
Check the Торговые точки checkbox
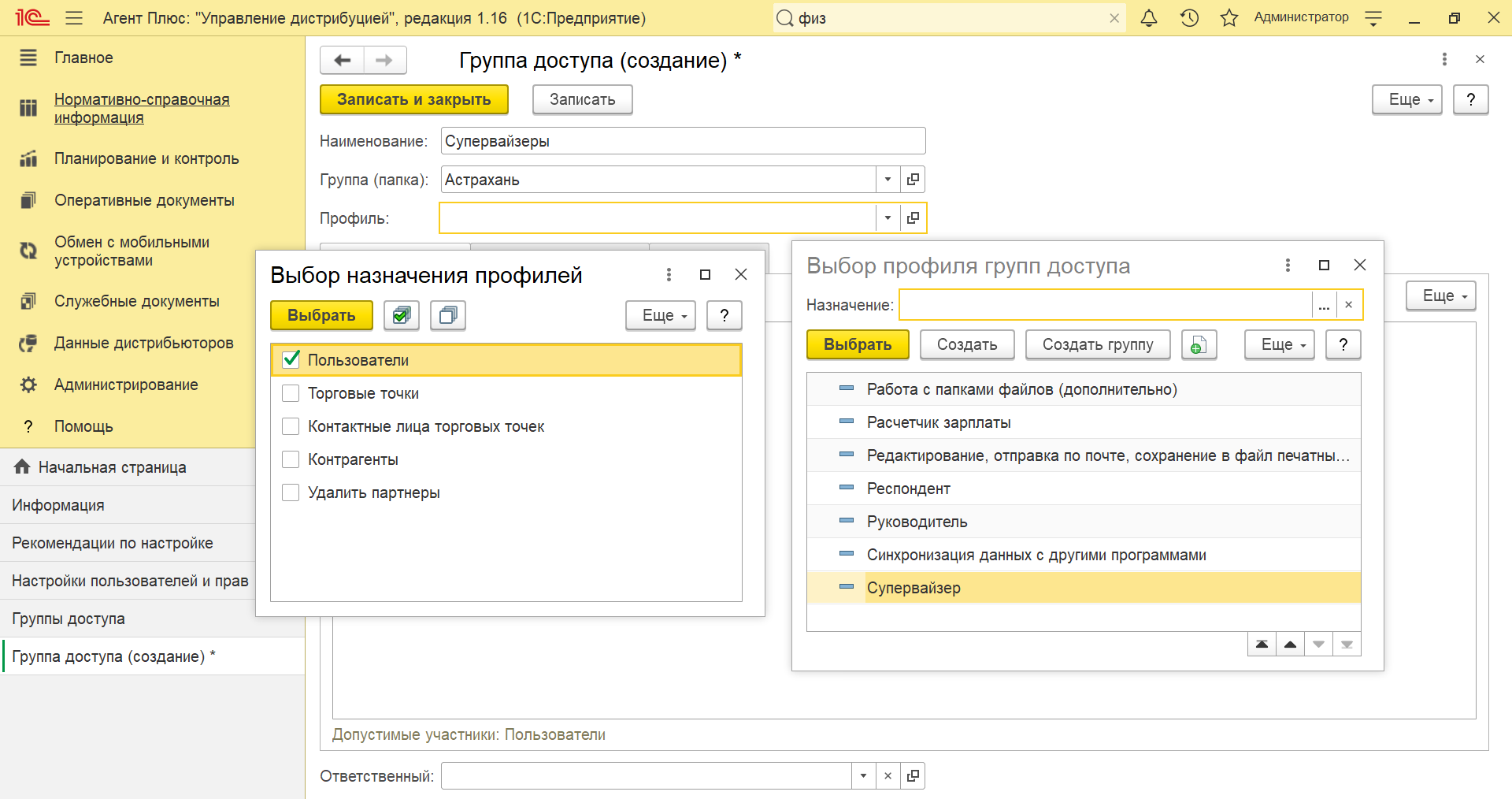pyautogui.click(x=291, y=393)
